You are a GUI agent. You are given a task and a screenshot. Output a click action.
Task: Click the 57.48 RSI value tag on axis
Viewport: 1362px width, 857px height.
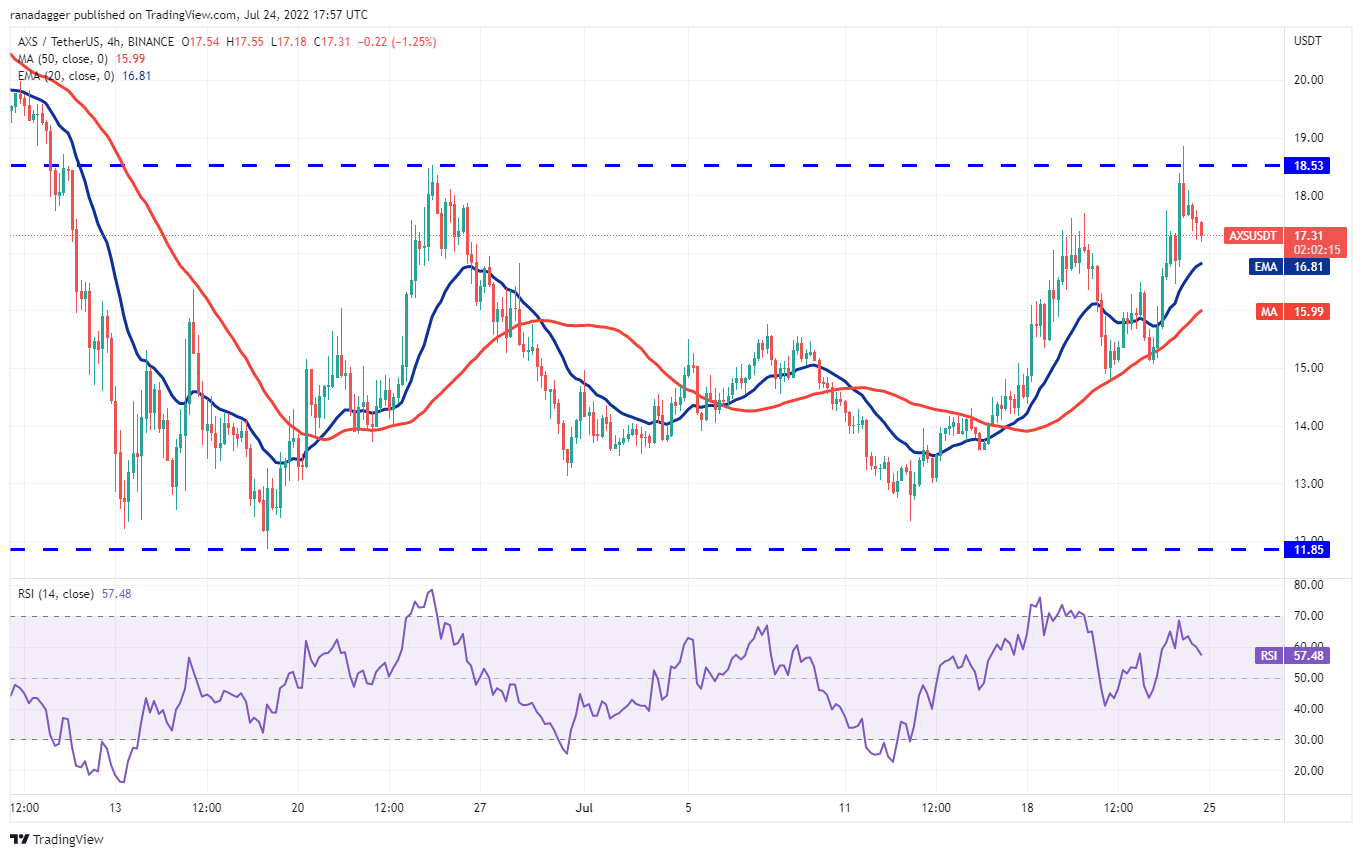point(1307,655)
